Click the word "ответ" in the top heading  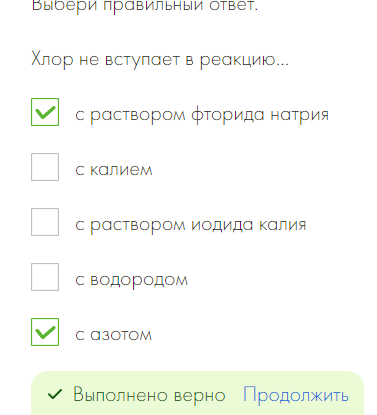[233, 5]
